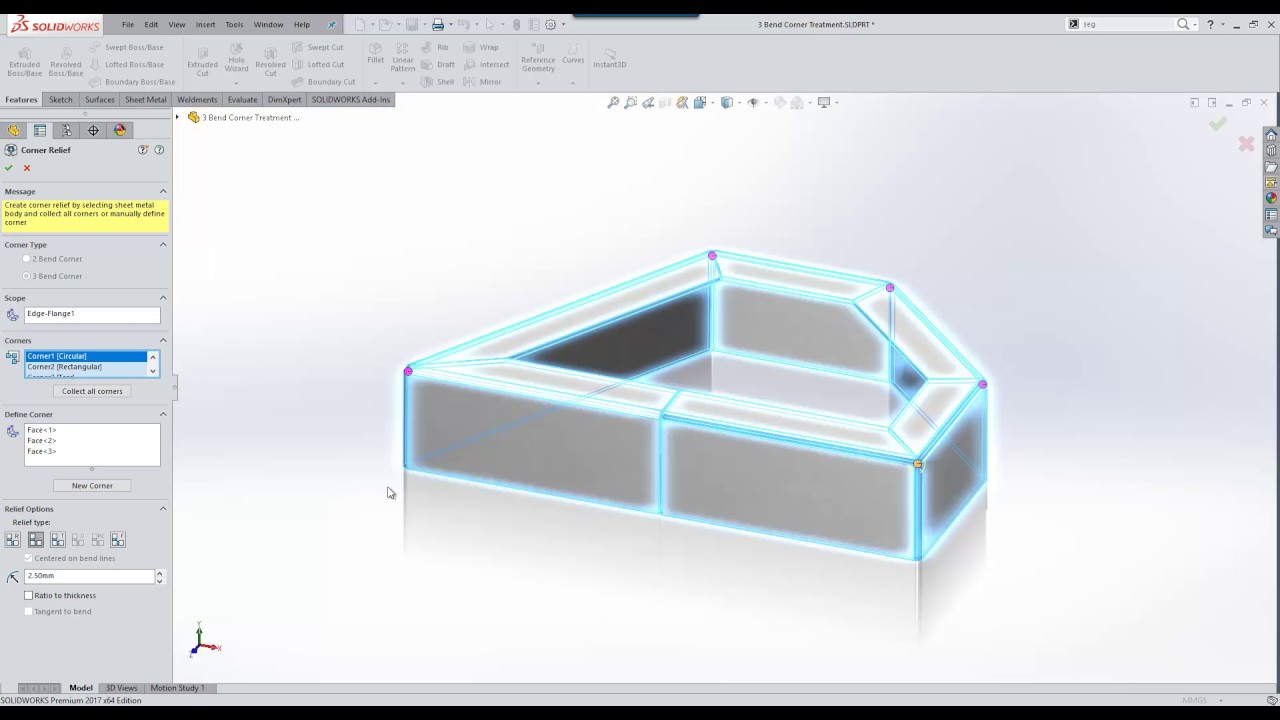Collapse the Message section
The height and width of the screenshot is (720, 1280).
pos(163,191)
